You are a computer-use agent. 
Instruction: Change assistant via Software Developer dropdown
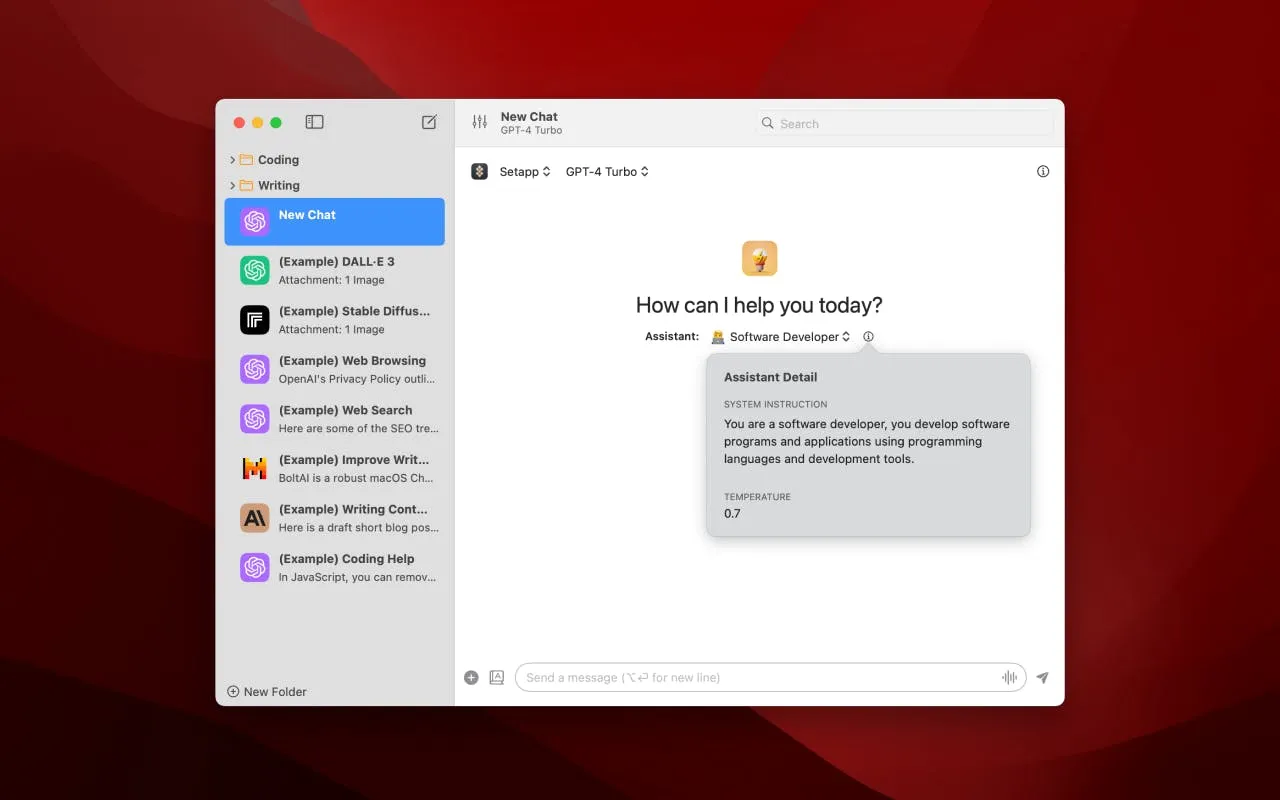781,336
